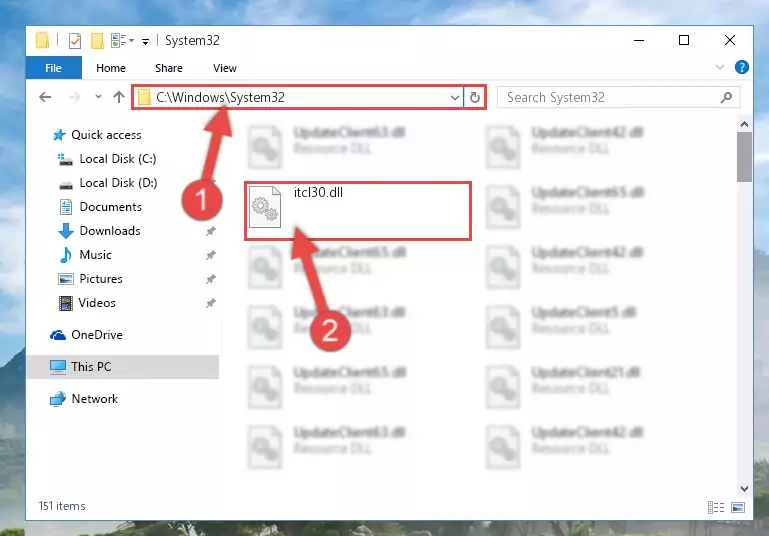Select Network in navigation pane
Image resolution: width=769 pixels, height=536 pixels.
[95, 399]
